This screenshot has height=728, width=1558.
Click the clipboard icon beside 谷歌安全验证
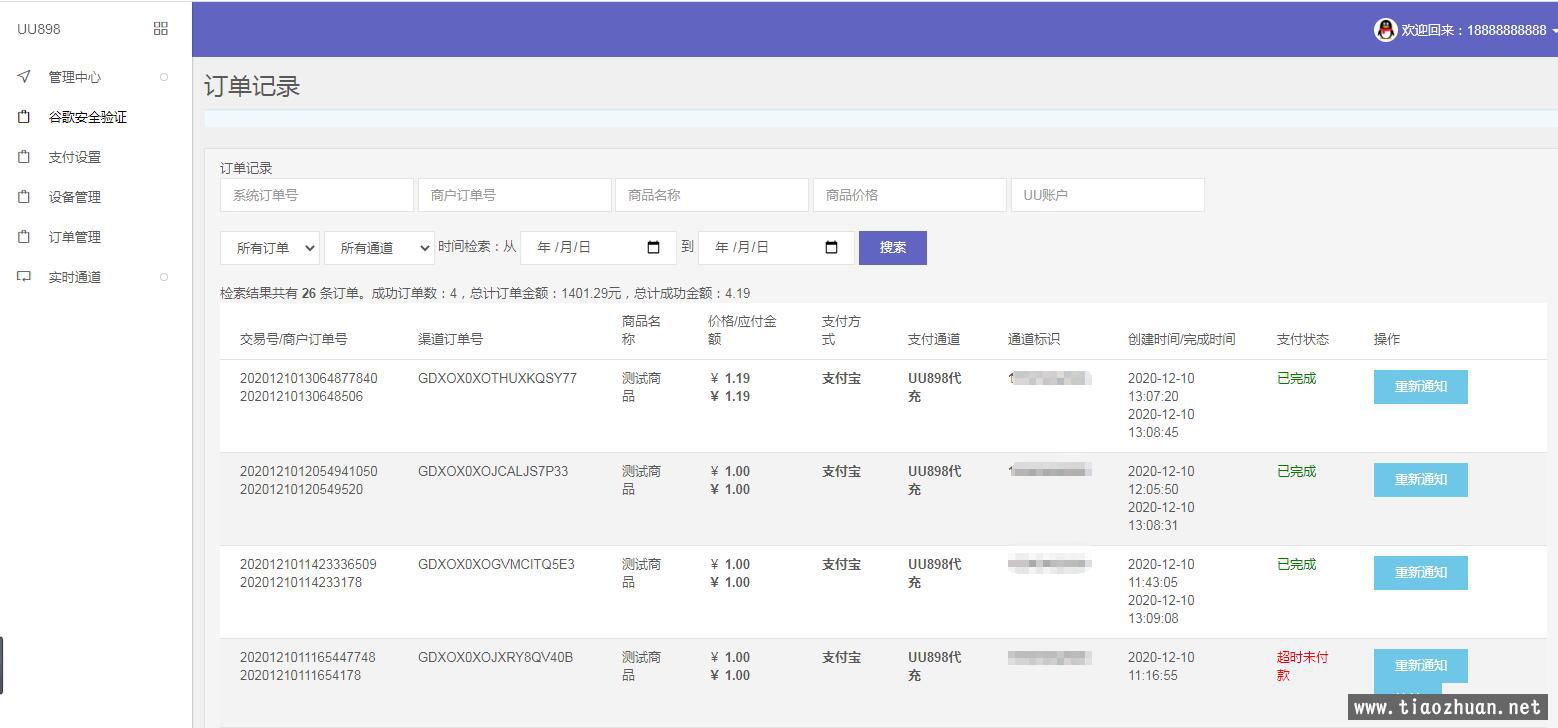tap(25, 117)
